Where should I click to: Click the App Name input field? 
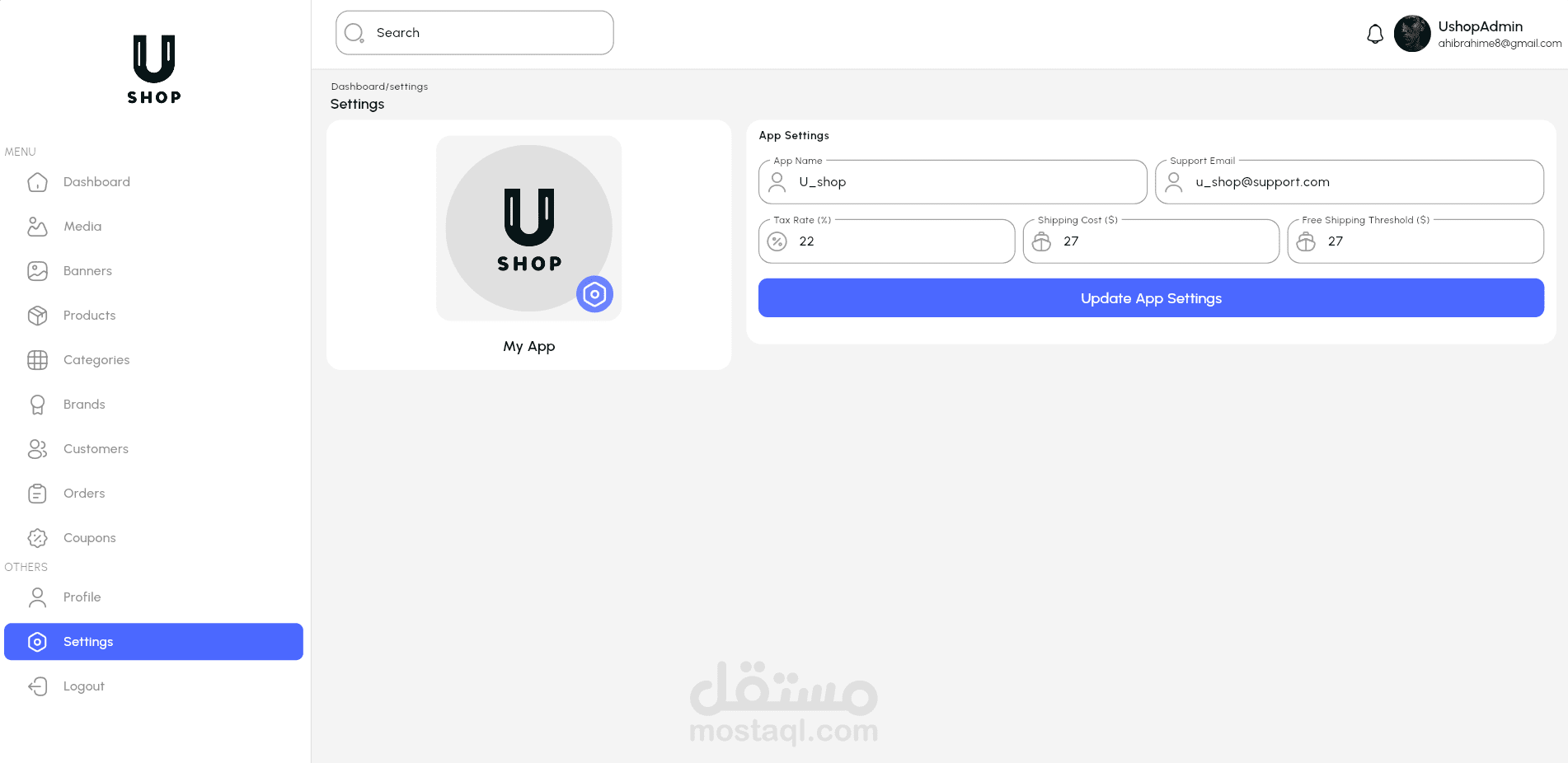point(952,182)
